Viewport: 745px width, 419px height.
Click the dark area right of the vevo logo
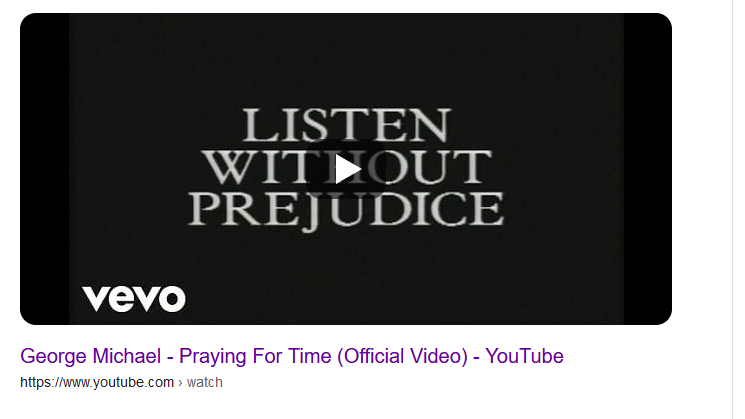404,299
